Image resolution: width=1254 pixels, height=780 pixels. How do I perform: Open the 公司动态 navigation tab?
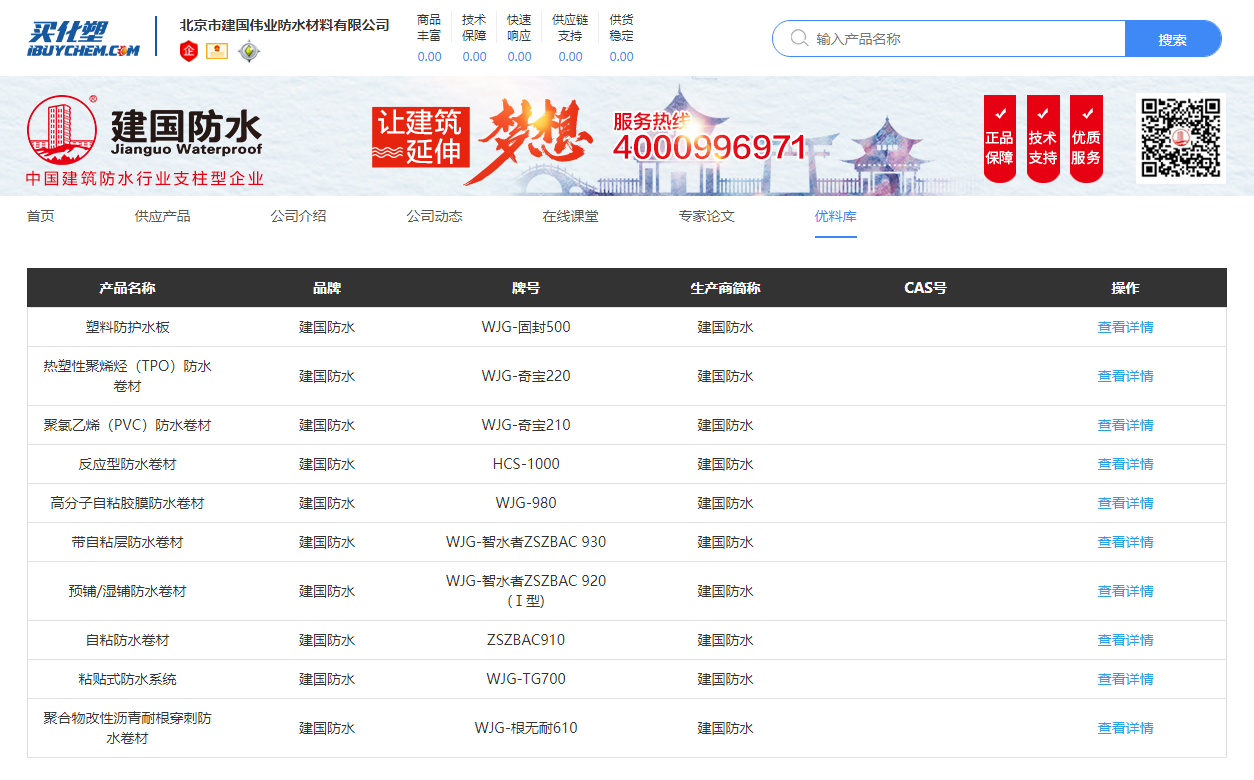coord(434,216)
